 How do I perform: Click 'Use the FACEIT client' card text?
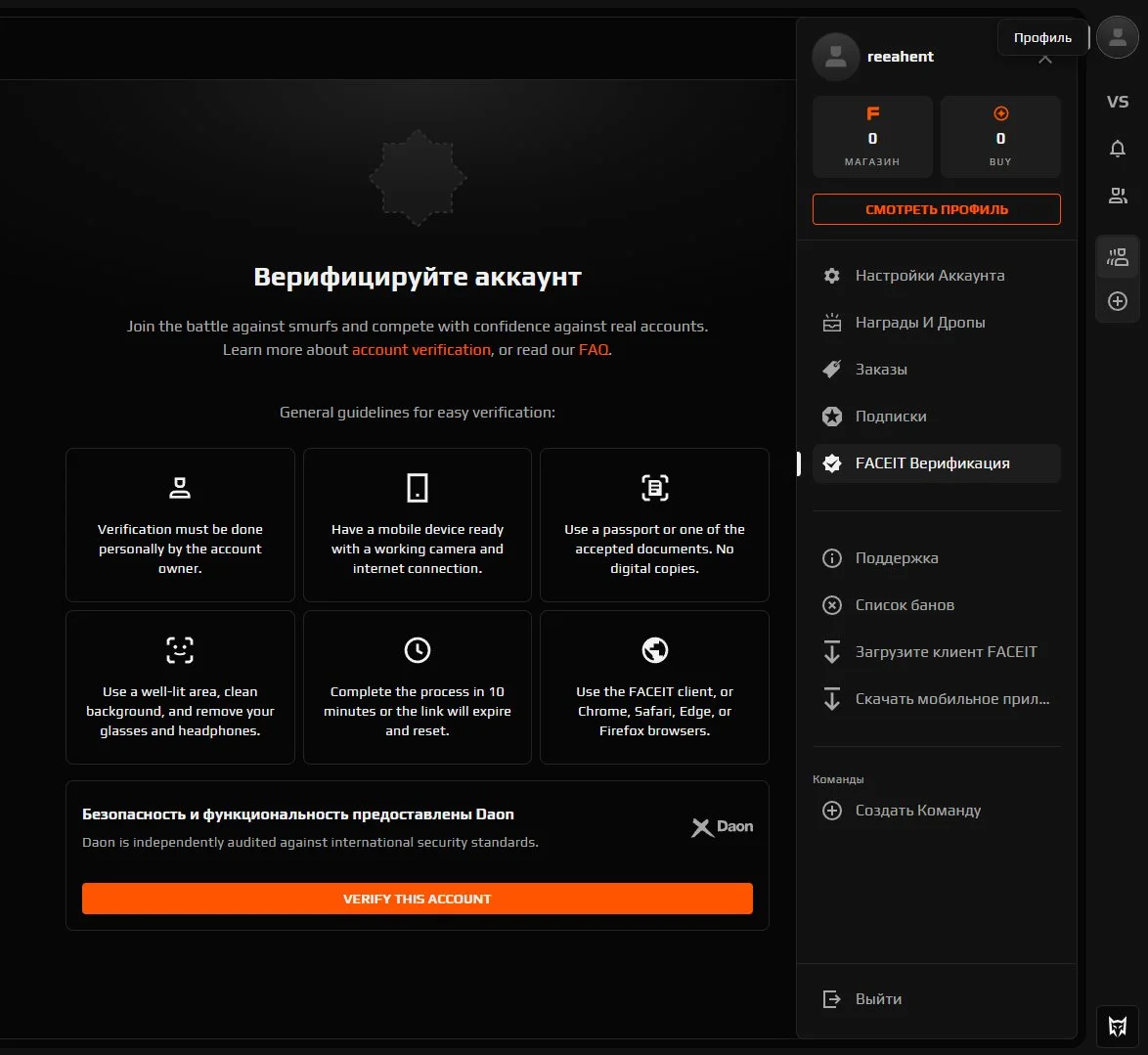[x=654, y=711]
